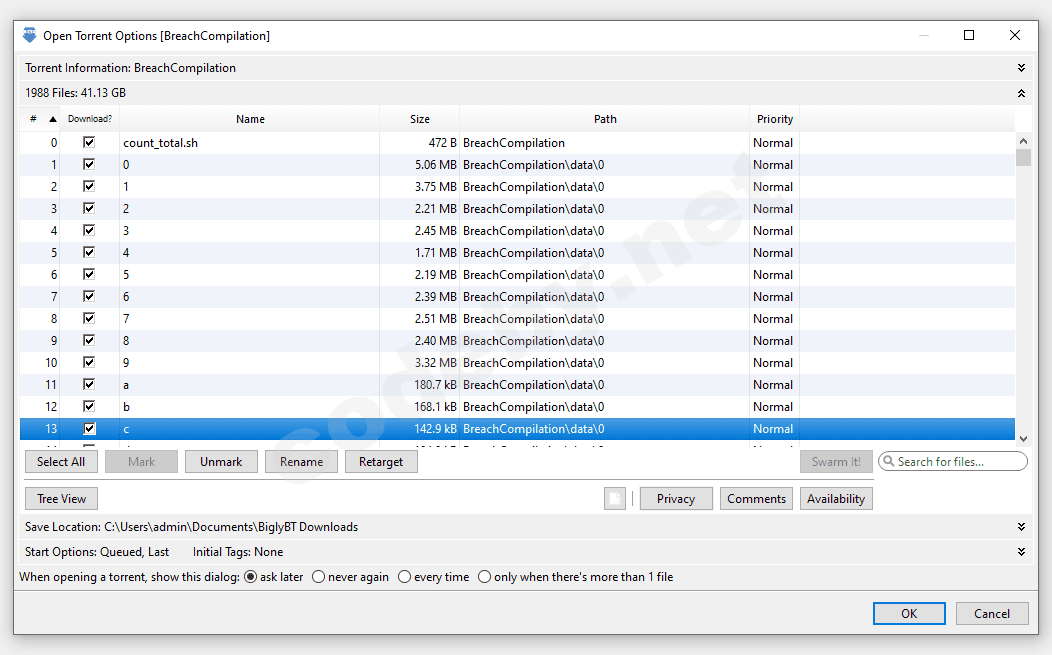This screenshot has height=655, width=1052.
Task: Click the scrollbar up arrow of file list
Action: coord(1023,141)
